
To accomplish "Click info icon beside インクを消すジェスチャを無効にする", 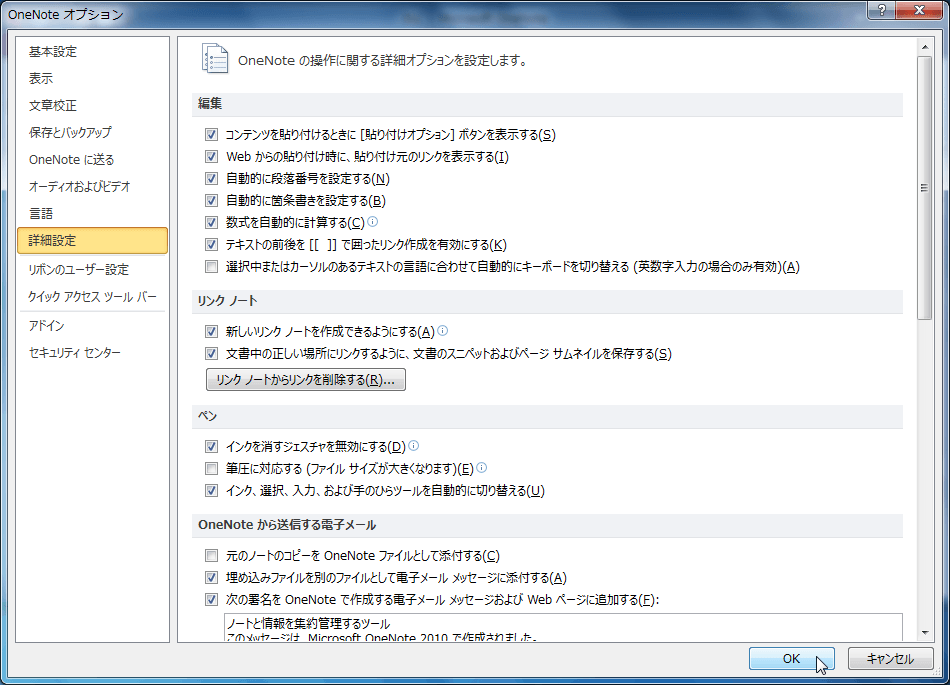I will 414,446.
